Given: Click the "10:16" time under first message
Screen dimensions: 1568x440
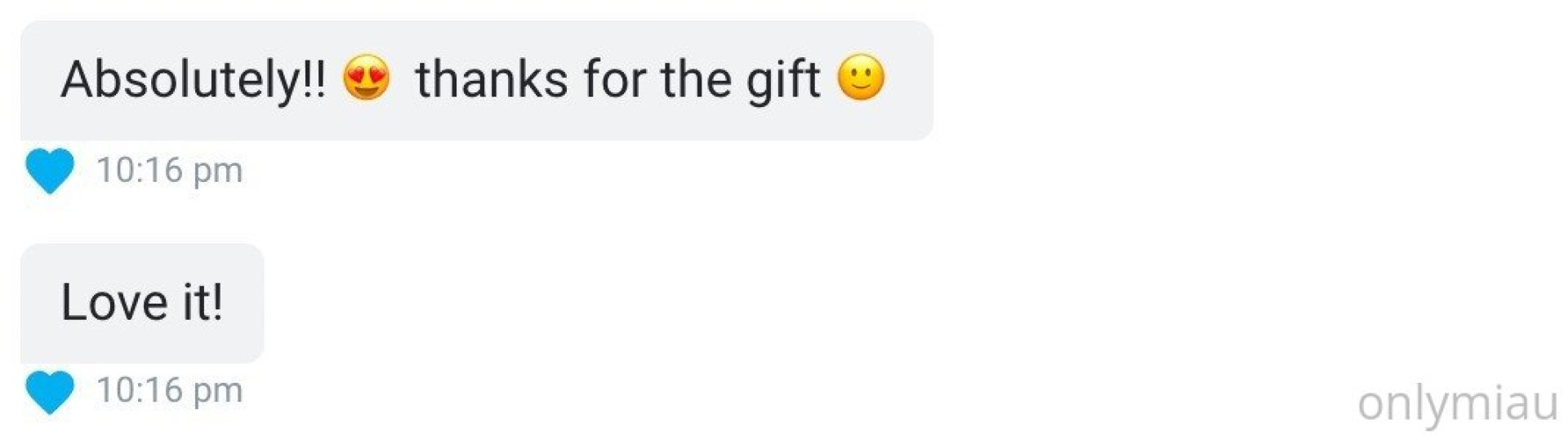Looking at the screenshot, I should 140,171.
